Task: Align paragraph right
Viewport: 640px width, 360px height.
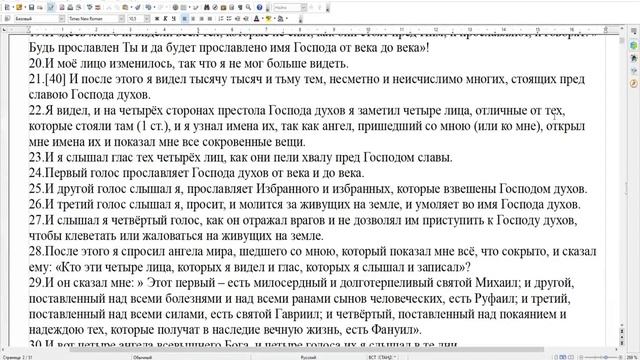Action: 202,18
